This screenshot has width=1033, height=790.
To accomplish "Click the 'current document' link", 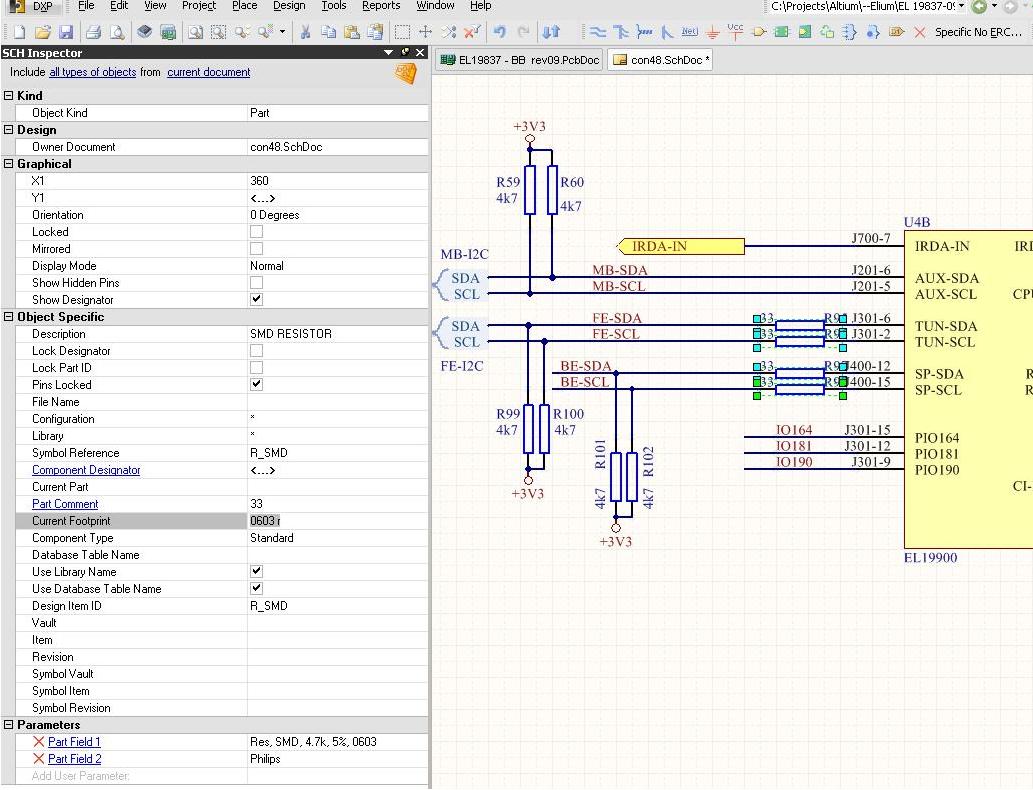I will (x=208, y=72).
